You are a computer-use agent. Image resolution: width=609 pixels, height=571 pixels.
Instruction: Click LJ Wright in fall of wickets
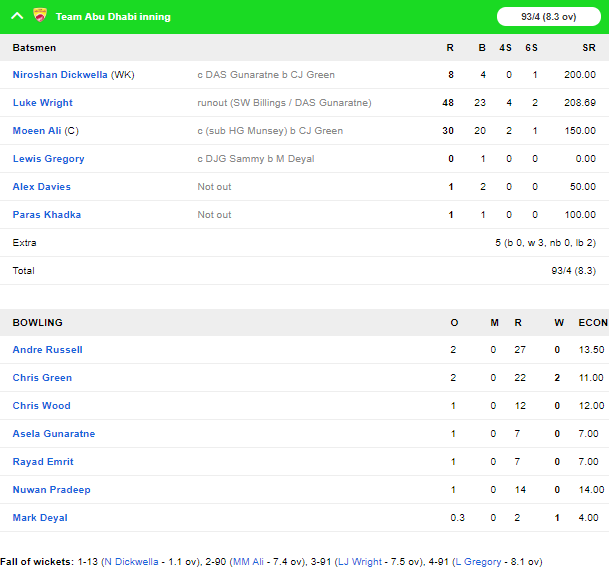360,562
